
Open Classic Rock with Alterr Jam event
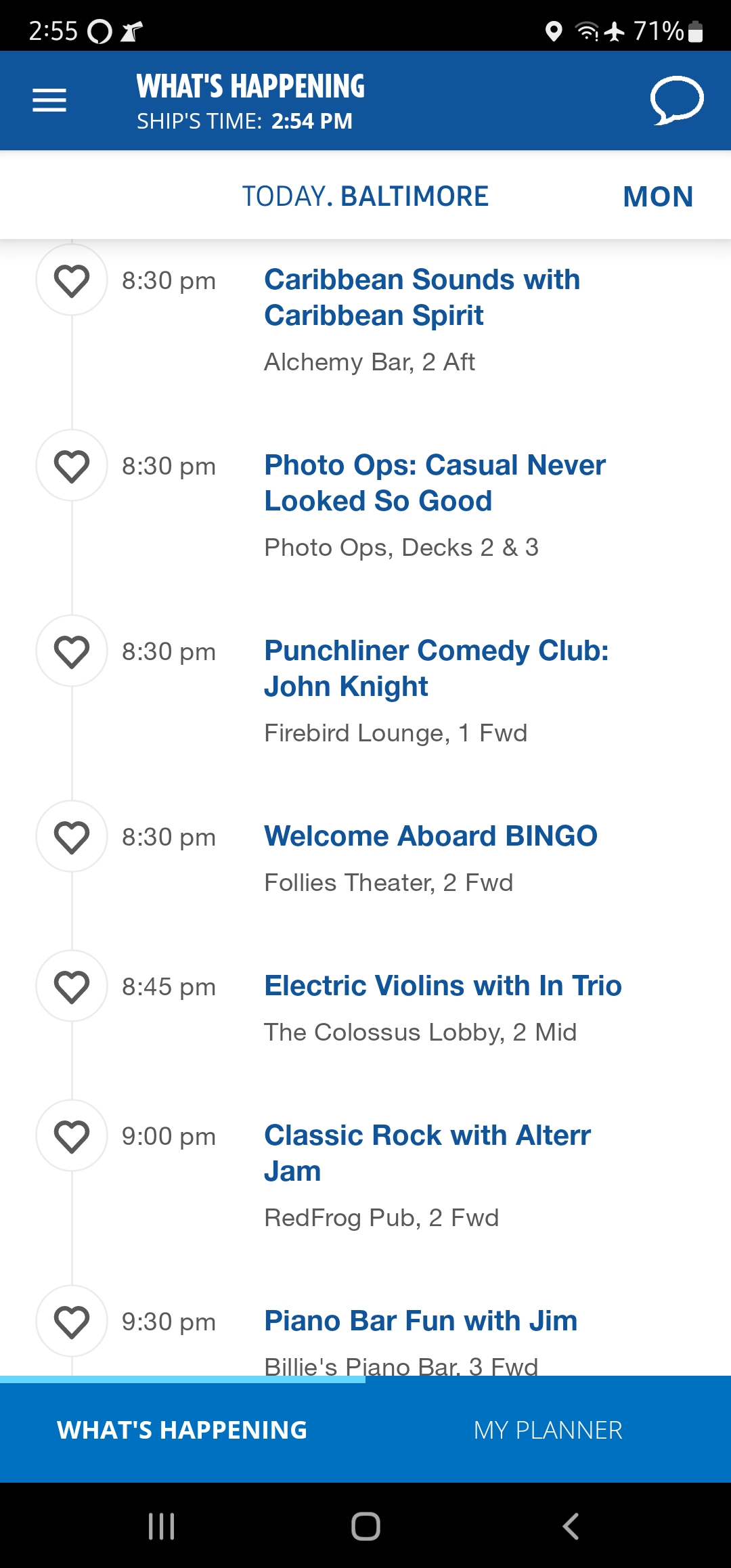(x=428, y=1153)
